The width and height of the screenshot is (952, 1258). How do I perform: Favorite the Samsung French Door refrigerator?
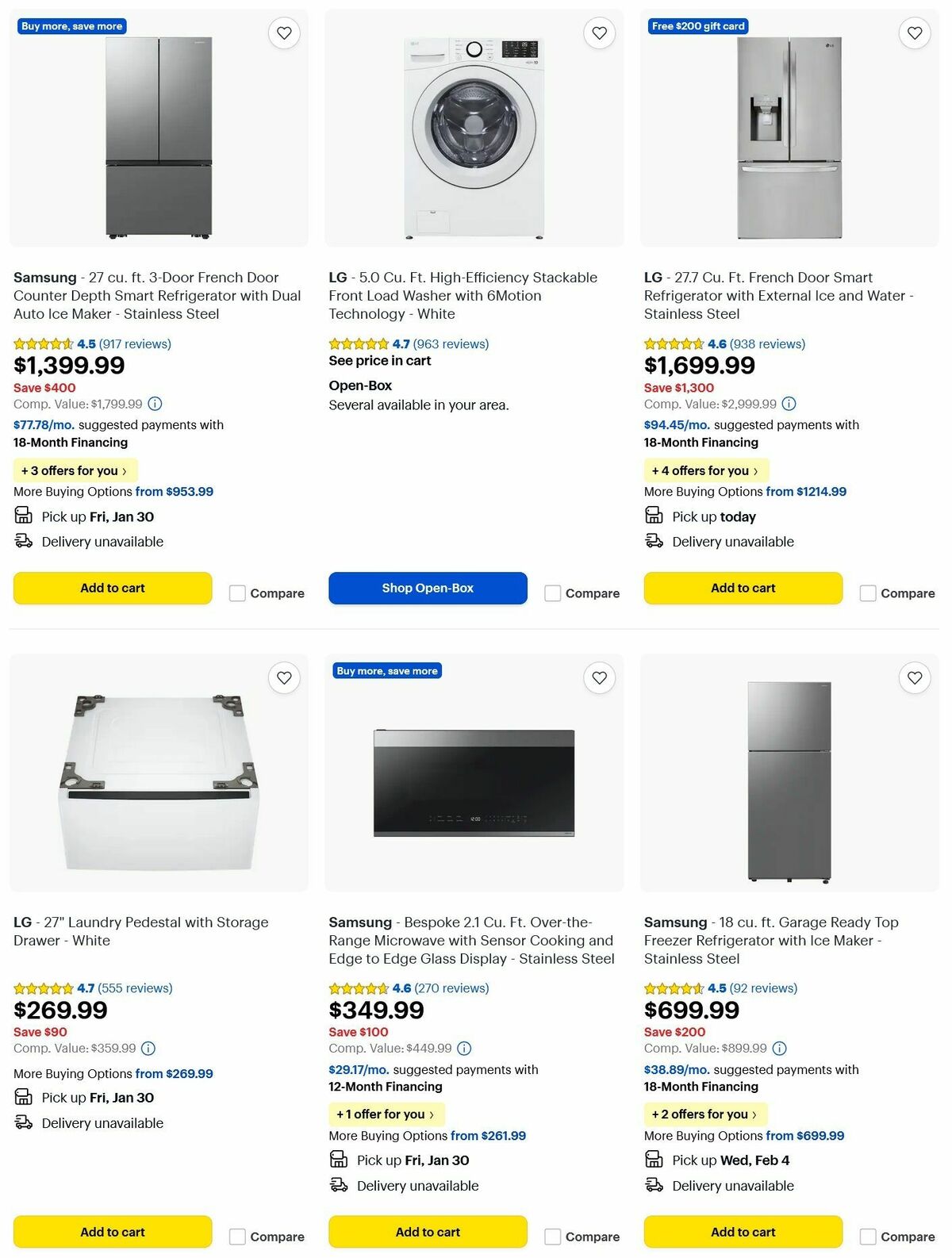pyautogui.click(x=285, y=33)
